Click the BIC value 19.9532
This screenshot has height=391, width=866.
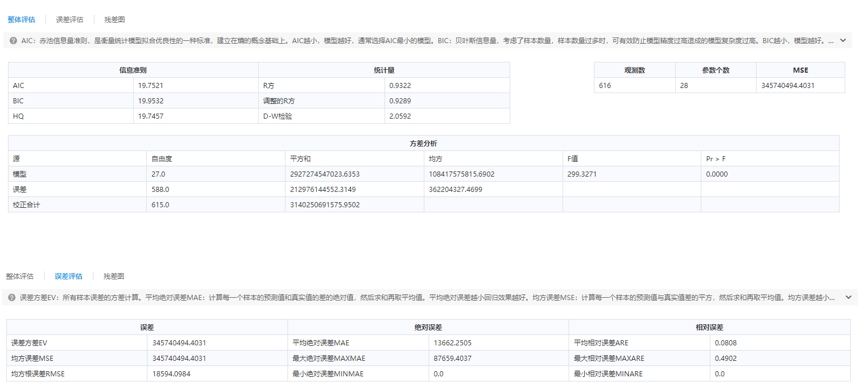[151, 101]
